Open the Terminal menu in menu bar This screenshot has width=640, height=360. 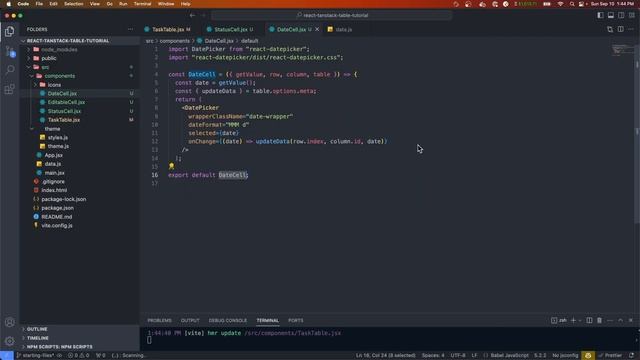142,4
